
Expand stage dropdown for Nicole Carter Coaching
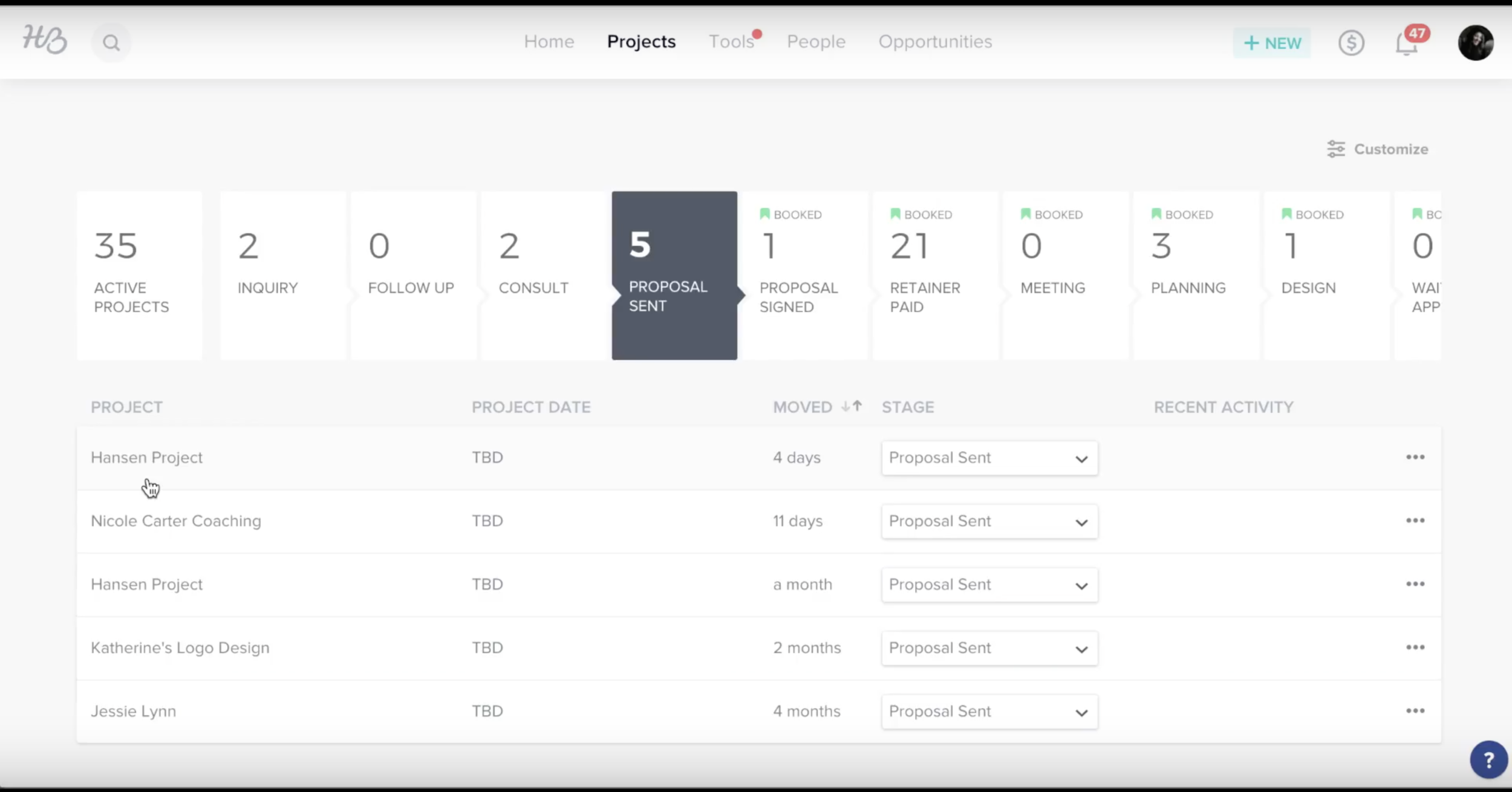click(989, 522)
